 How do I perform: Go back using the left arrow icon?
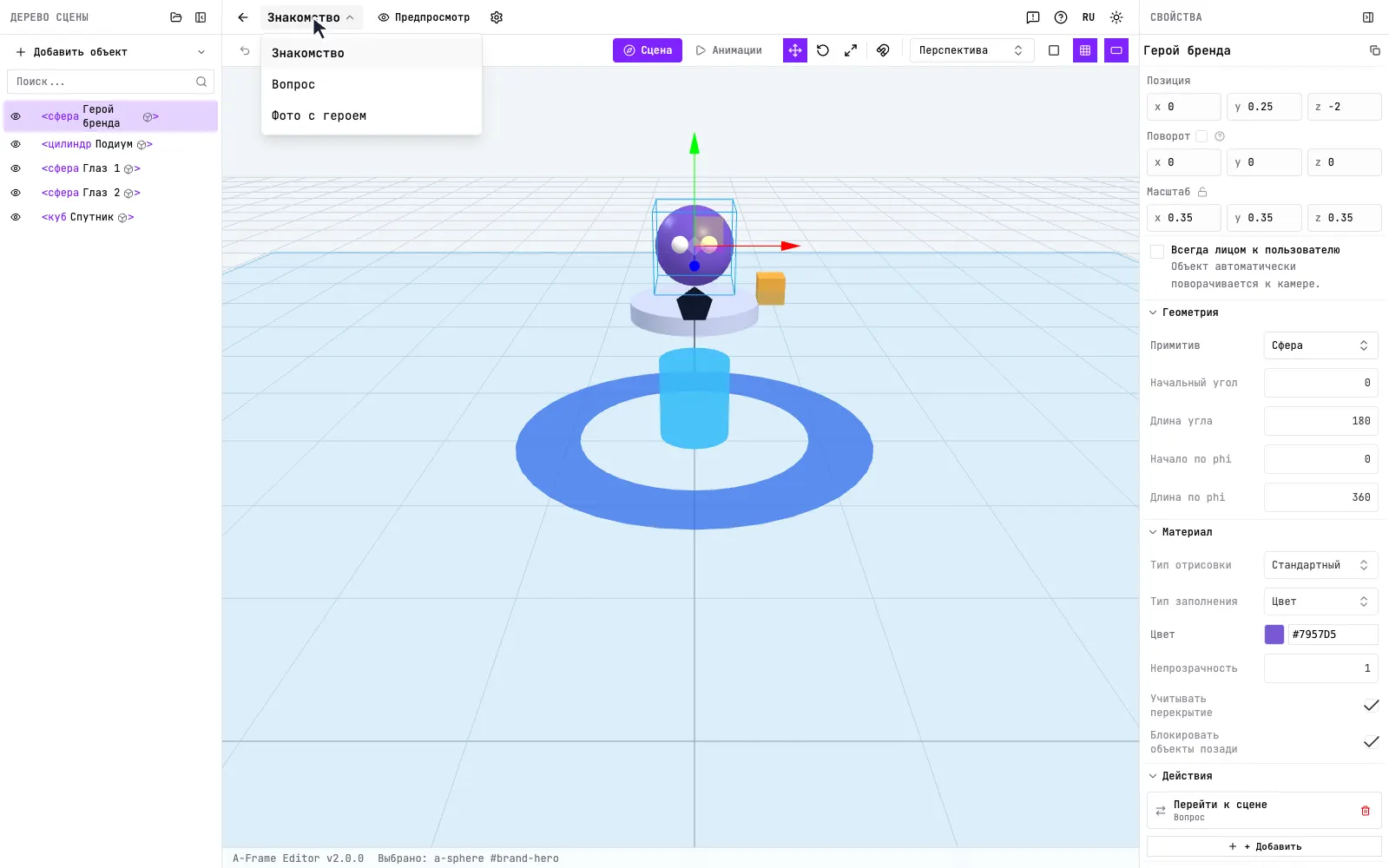pos(243,17)
